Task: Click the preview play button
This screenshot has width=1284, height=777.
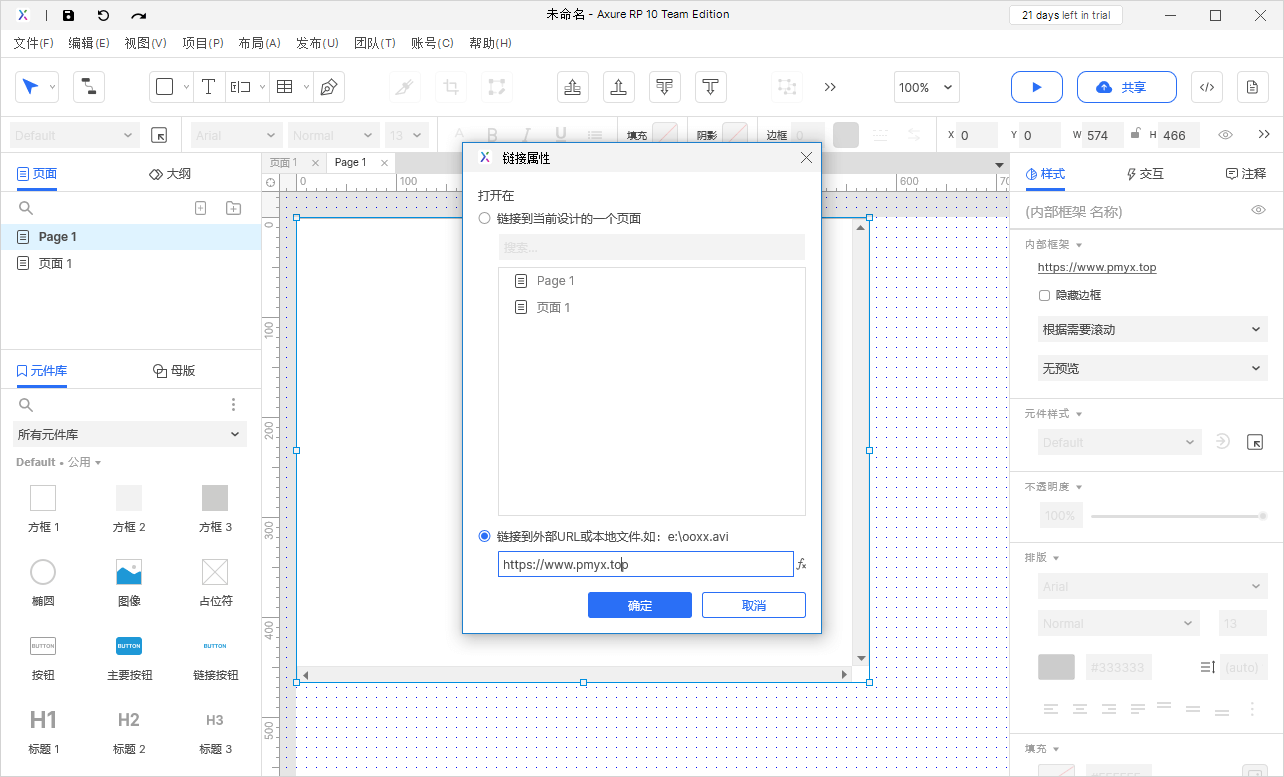Action: 1036,87
